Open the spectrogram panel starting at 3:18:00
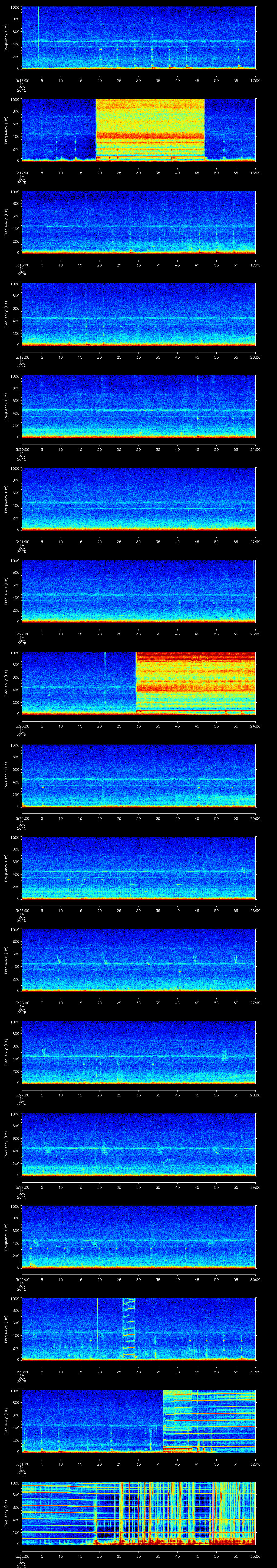 [x=138, y=222]
